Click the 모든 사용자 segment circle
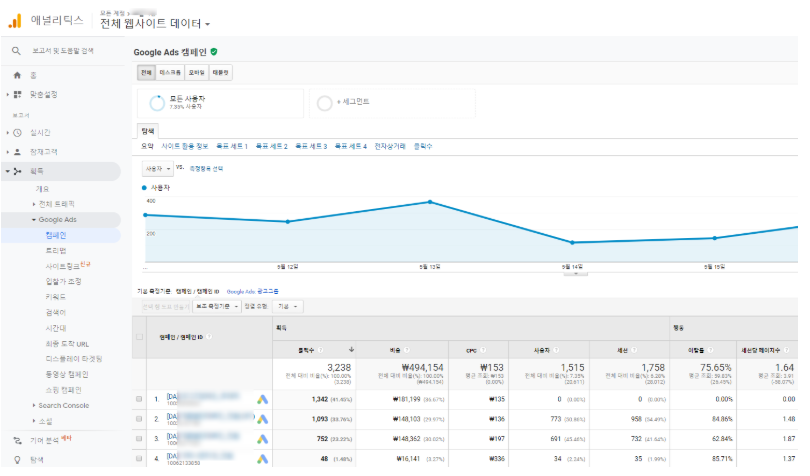810x476 pixels. pos(157,103)
